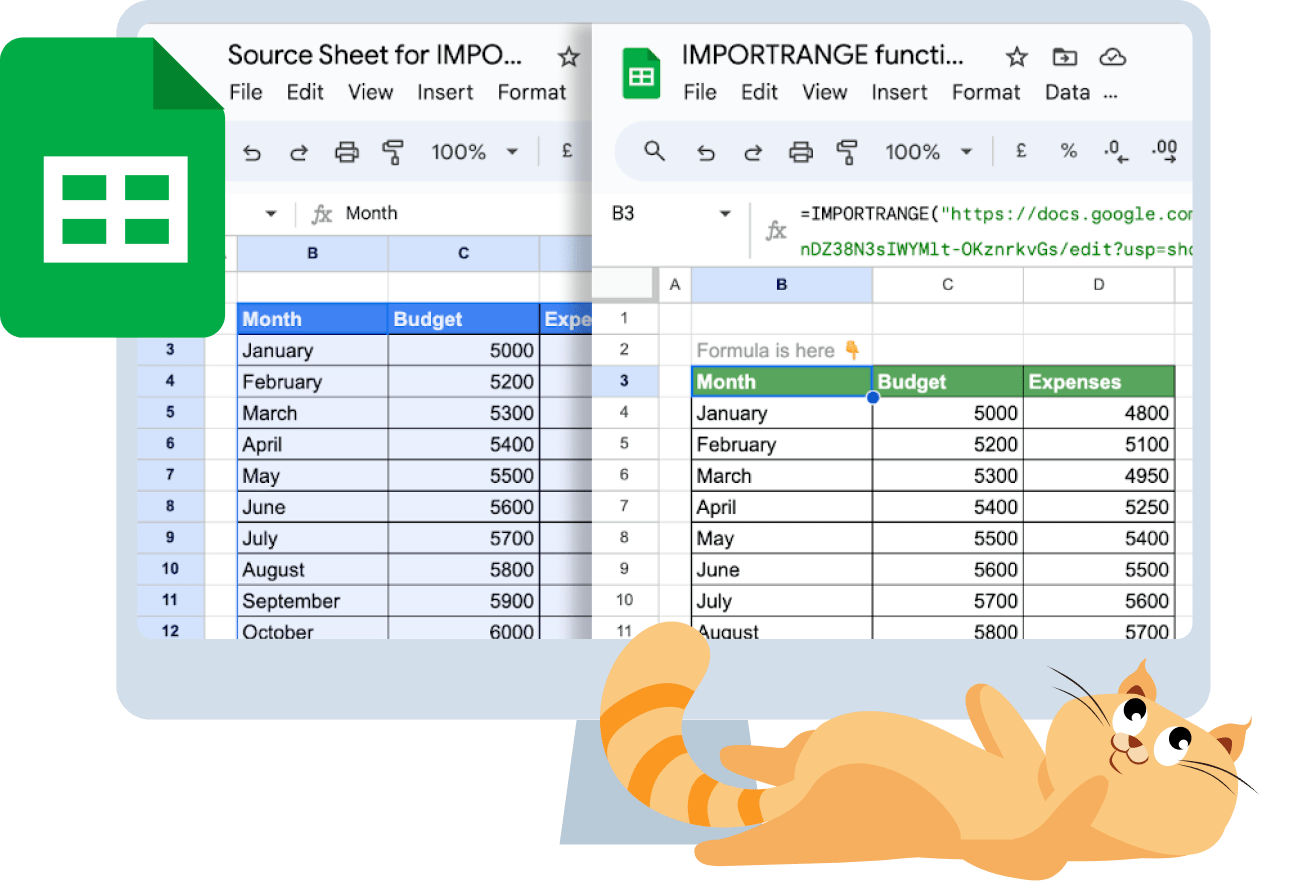The width and height of the screenshot is (1291, 893).
Task: Open Data menu in IMPORTRANGE window
Action: click(1067, 92)
